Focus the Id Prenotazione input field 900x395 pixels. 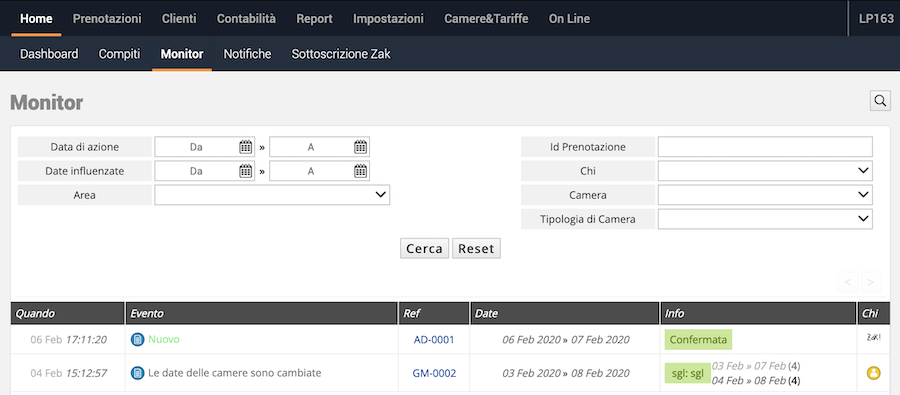(765, 147)
